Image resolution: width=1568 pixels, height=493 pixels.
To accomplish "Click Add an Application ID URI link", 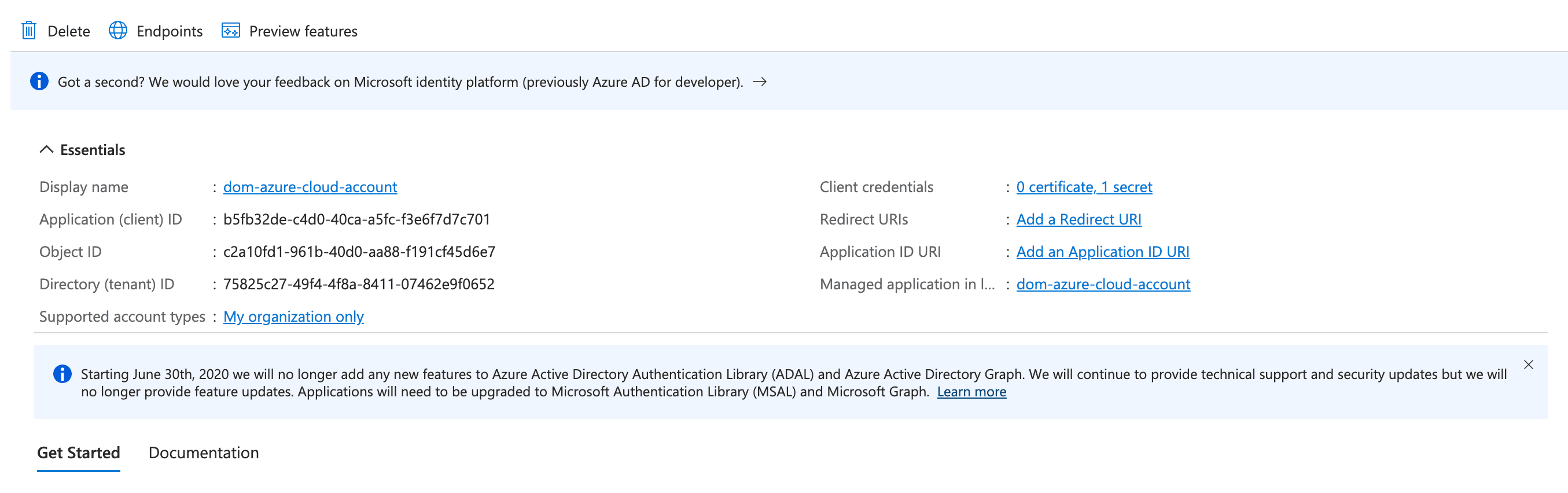I will [1102, 251].
